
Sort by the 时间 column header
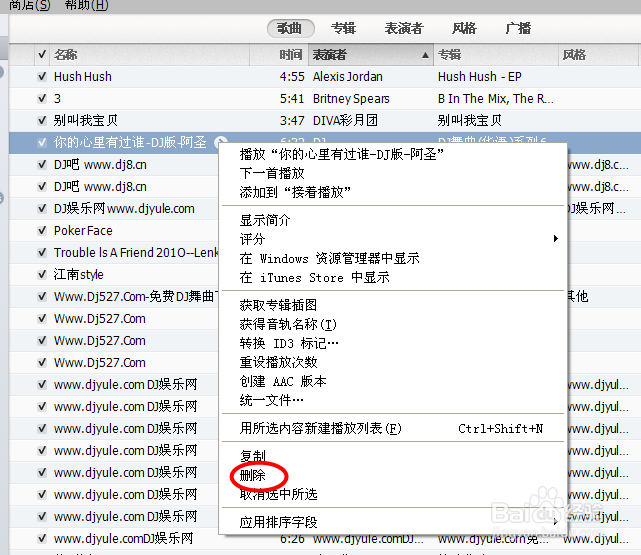coord(279,54)
